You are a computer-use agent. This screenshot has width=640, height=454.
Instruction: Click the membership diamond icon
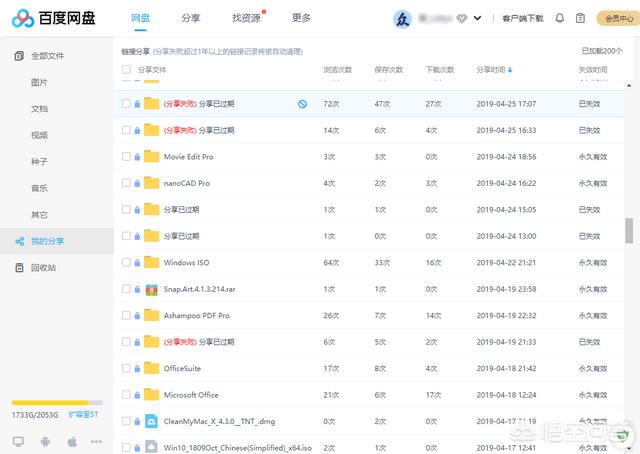click(462, 18)
